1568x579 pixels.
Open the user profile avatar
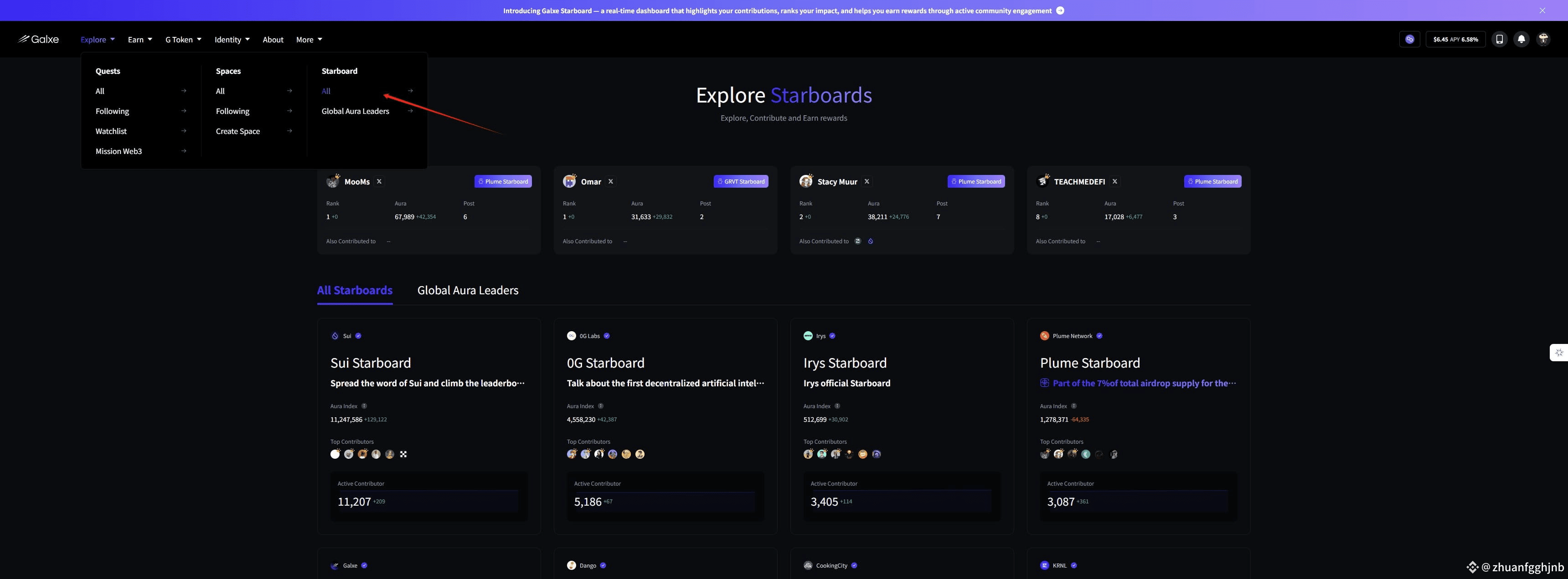(x=1543, y=40)
